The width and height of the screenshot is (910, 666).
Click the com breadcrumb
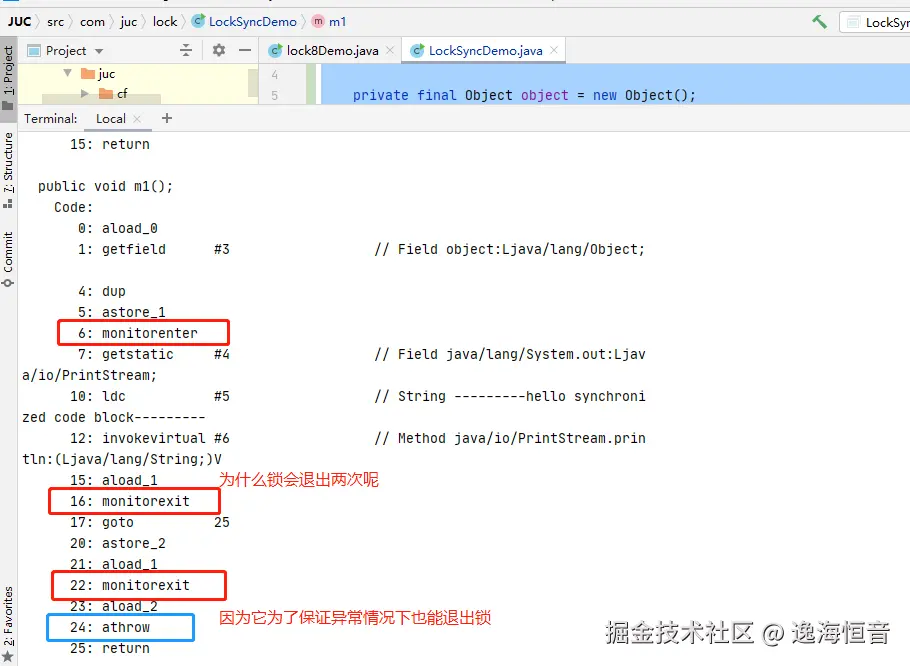(x=92, y=22)
